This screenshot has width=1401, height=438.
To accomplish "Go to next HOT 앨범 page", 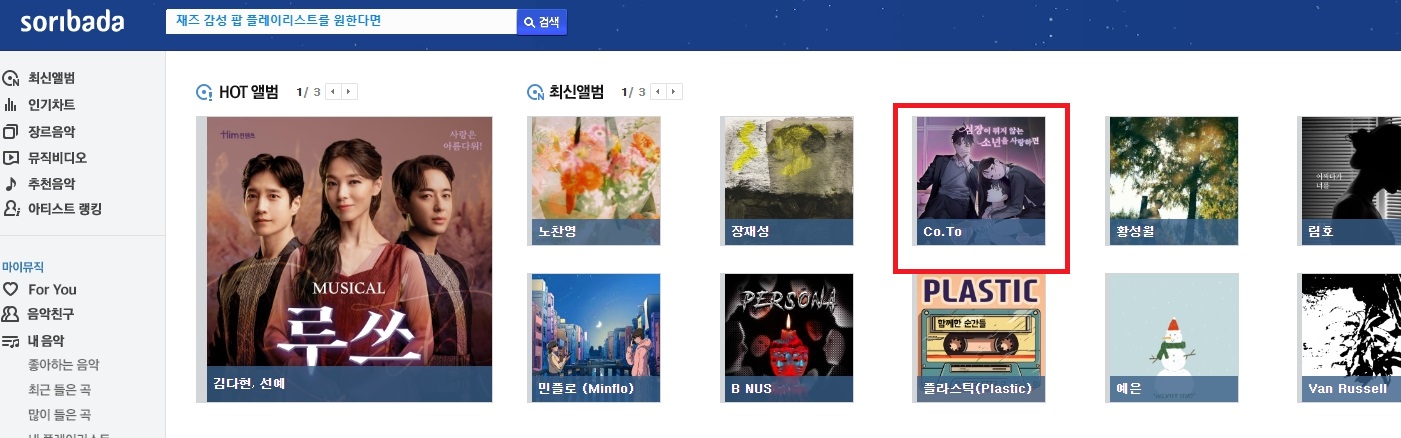I will (x=349, y=92).
